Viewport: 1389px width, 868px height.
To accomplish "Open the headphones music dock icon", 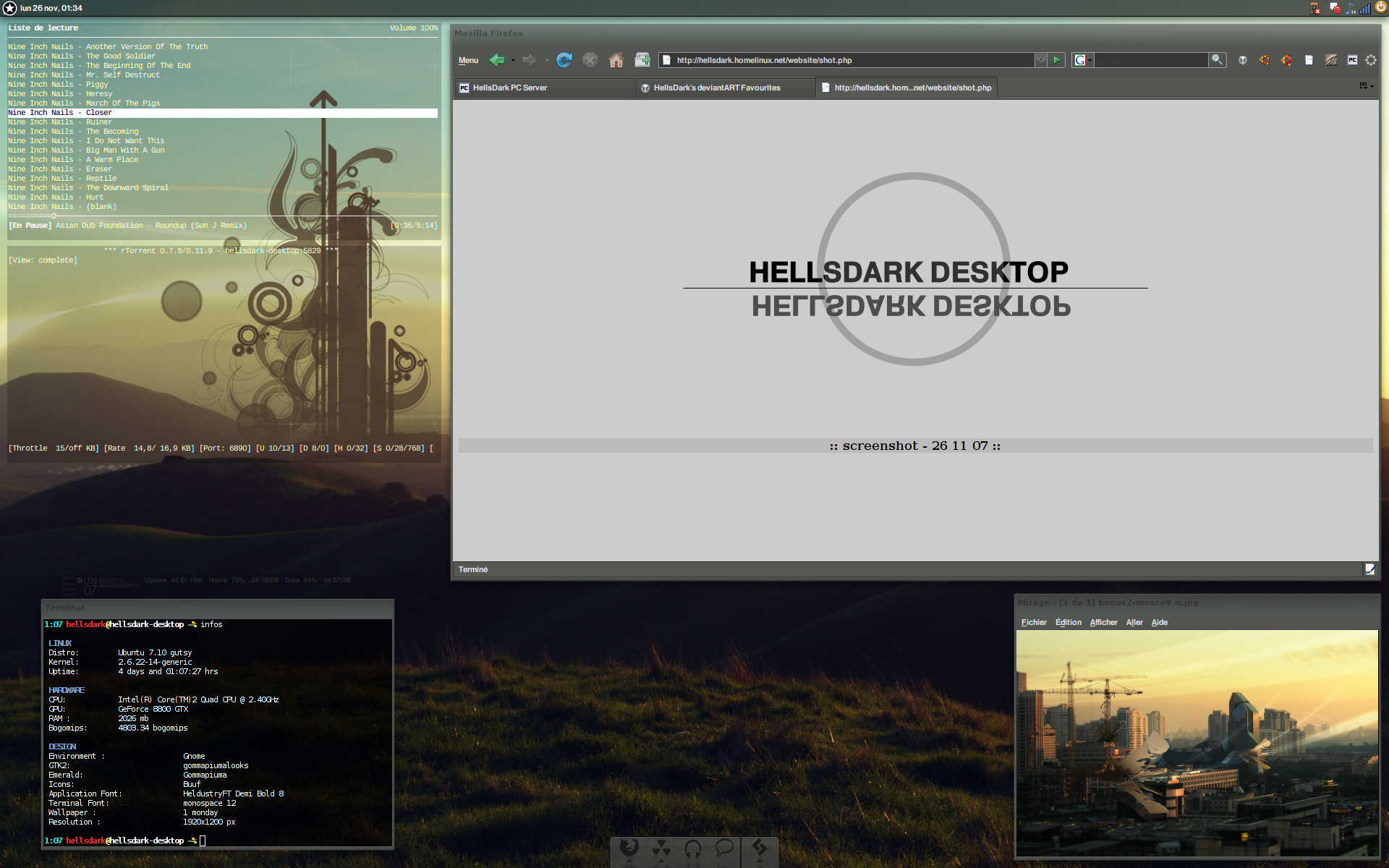I will pos(693,848).
